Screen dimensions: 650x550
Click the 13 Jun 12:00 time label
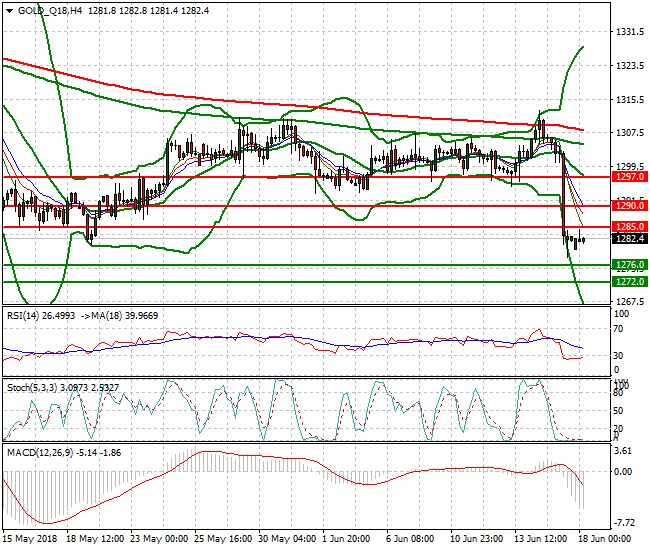click(x=541, y=539)
